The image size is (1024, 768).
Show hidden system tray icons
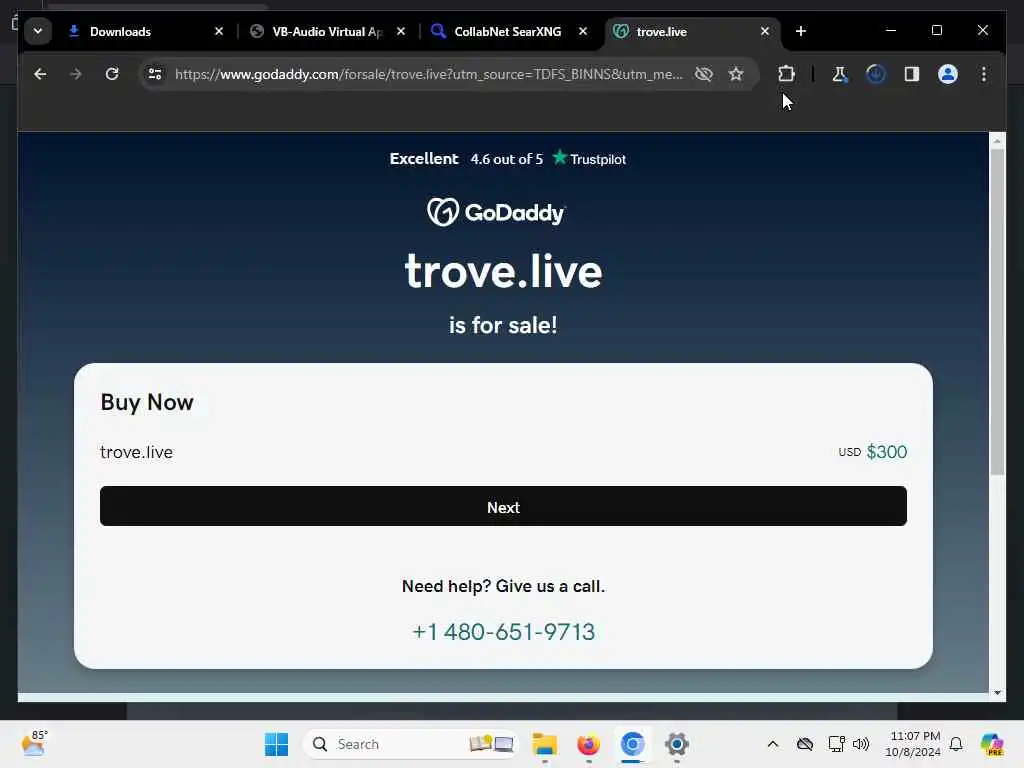[x=773, y=744]
